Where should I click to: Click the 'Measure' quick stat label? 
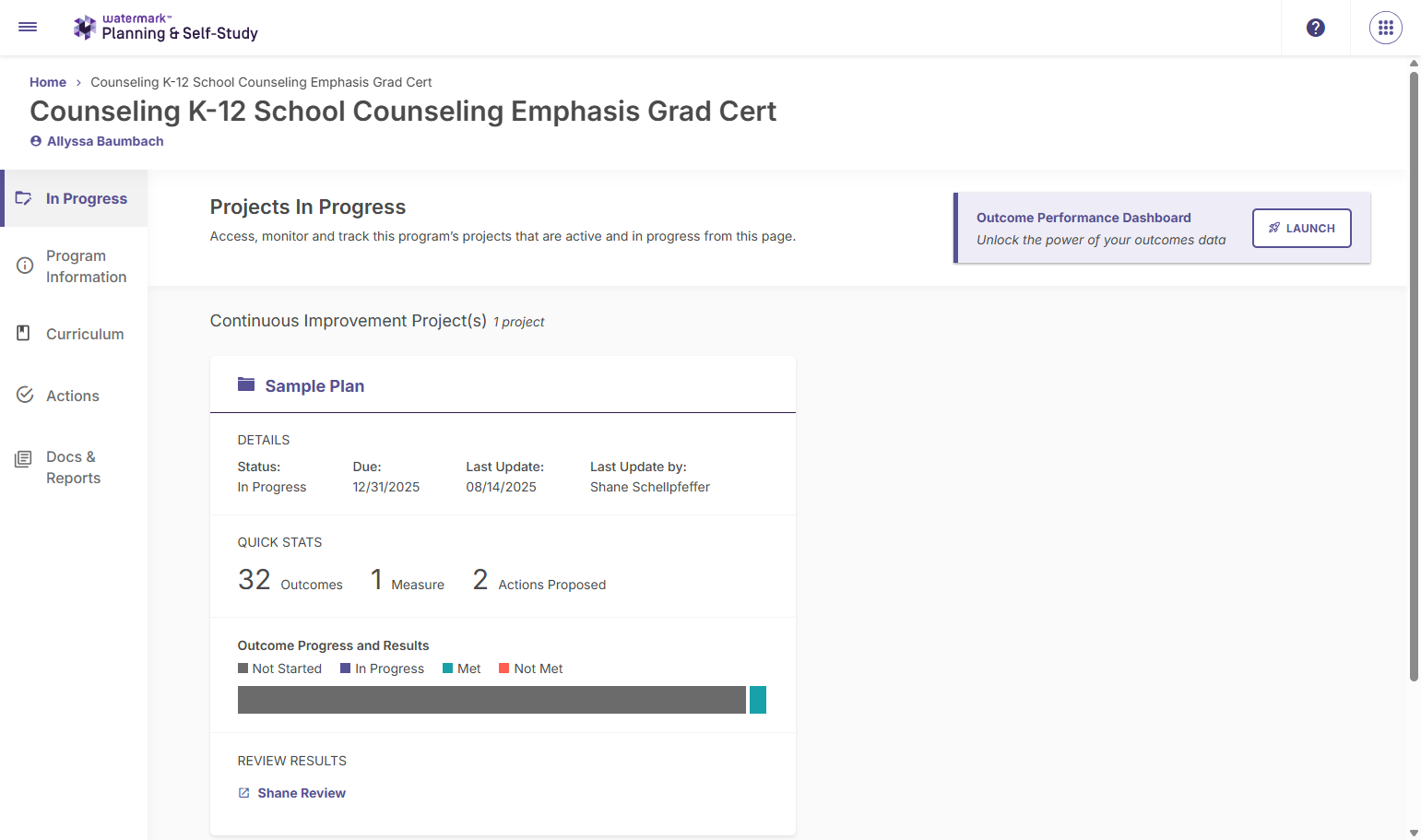pyautogui.click(x=418, y=585)
